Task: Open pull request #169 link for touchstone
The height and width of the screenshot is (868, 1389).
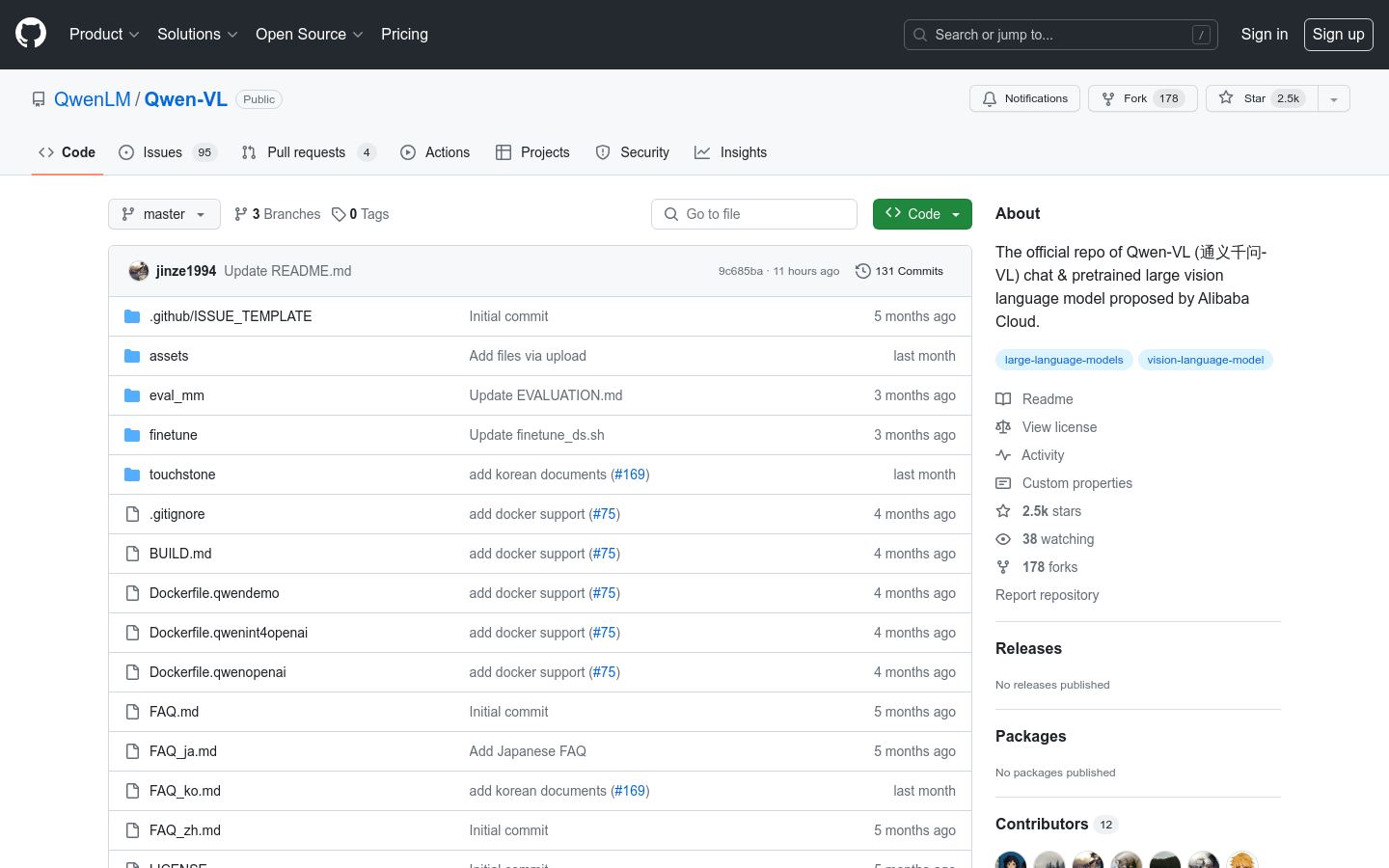Action: 630,475
